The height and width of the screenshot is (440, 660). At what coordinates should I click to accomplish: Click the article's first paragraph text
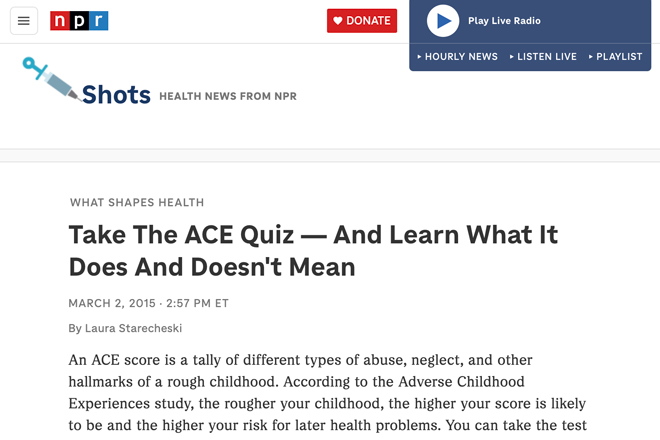pos(327,392)
